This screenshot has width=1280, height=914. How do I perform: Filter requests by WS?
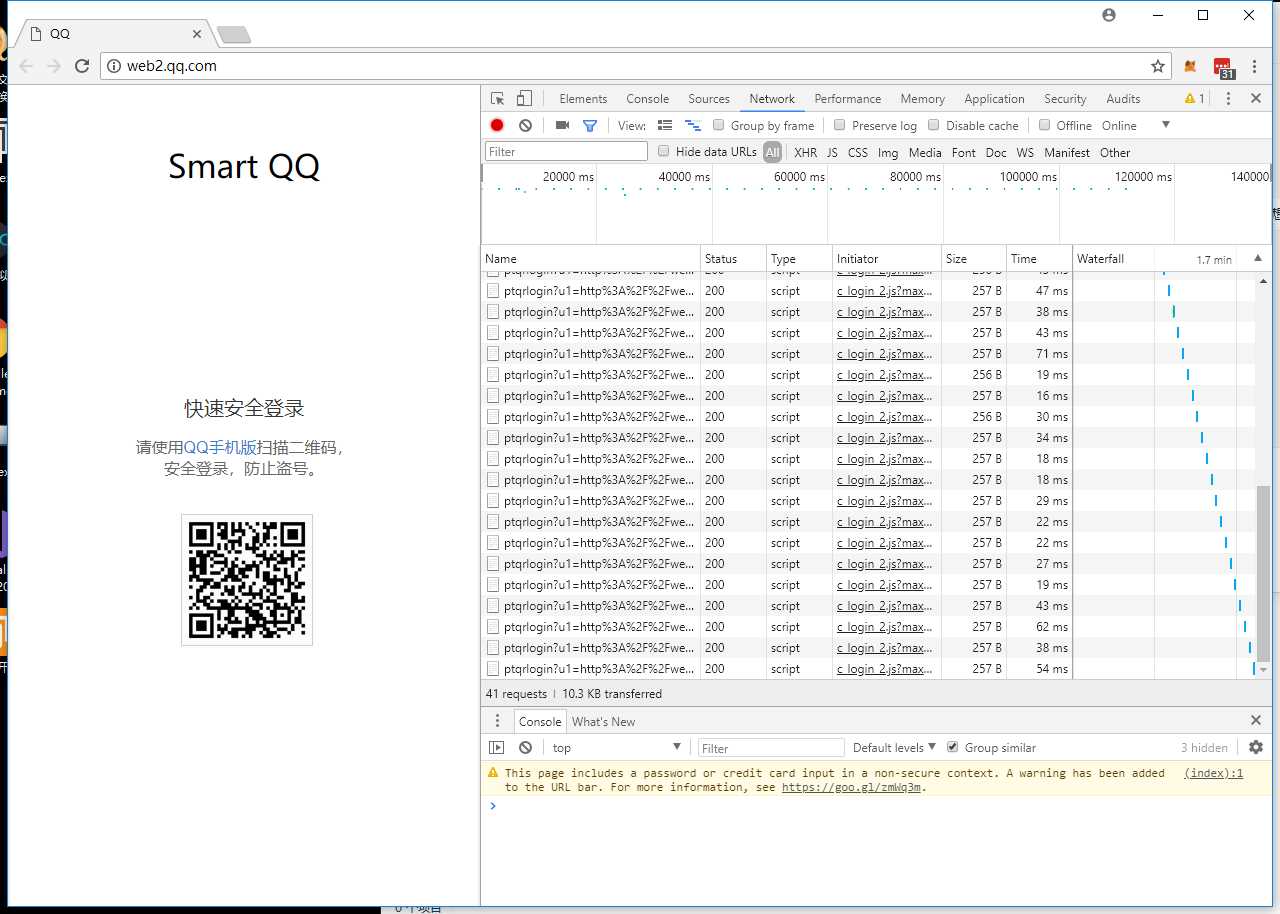pyautogui.click(x=1025, y=152)
